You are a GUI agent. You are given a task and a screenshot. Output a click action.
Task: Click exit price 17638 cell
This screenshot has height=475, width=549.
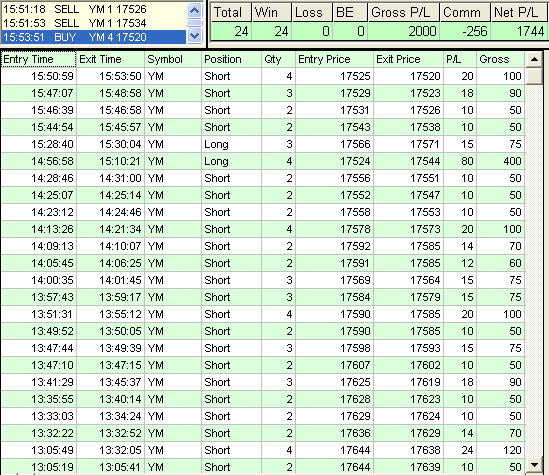click(x=408, y=450)
